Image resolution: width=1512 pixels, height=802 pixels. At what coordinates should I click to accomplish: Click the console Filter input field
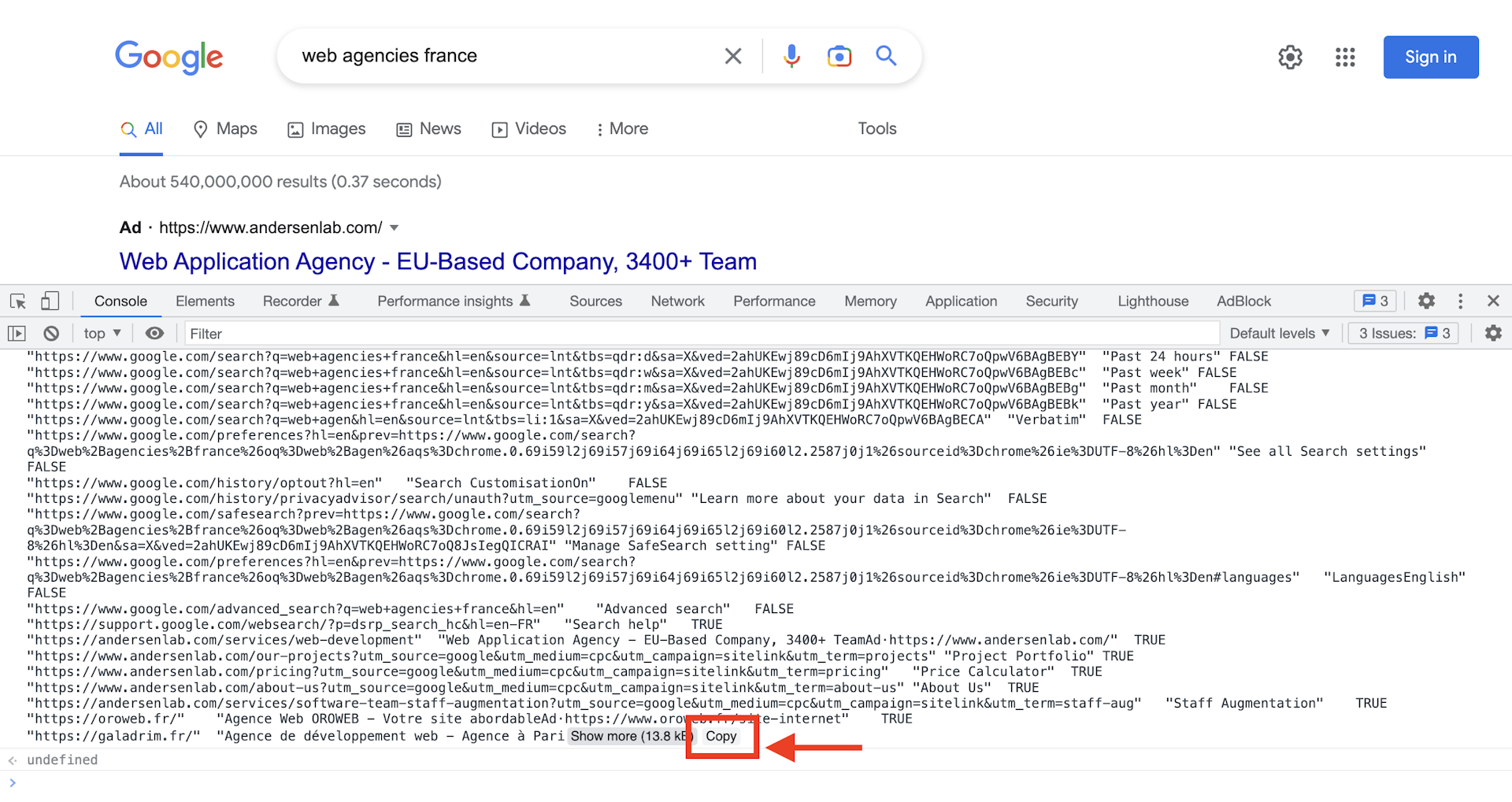click(x=701, y=333)
